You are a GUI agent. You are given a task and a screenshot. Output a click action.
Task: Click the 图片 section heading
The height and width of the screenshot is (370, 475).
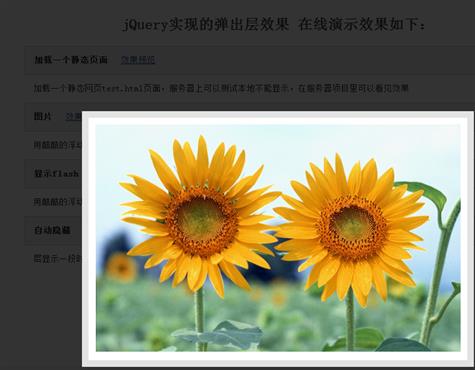(43, 116)
